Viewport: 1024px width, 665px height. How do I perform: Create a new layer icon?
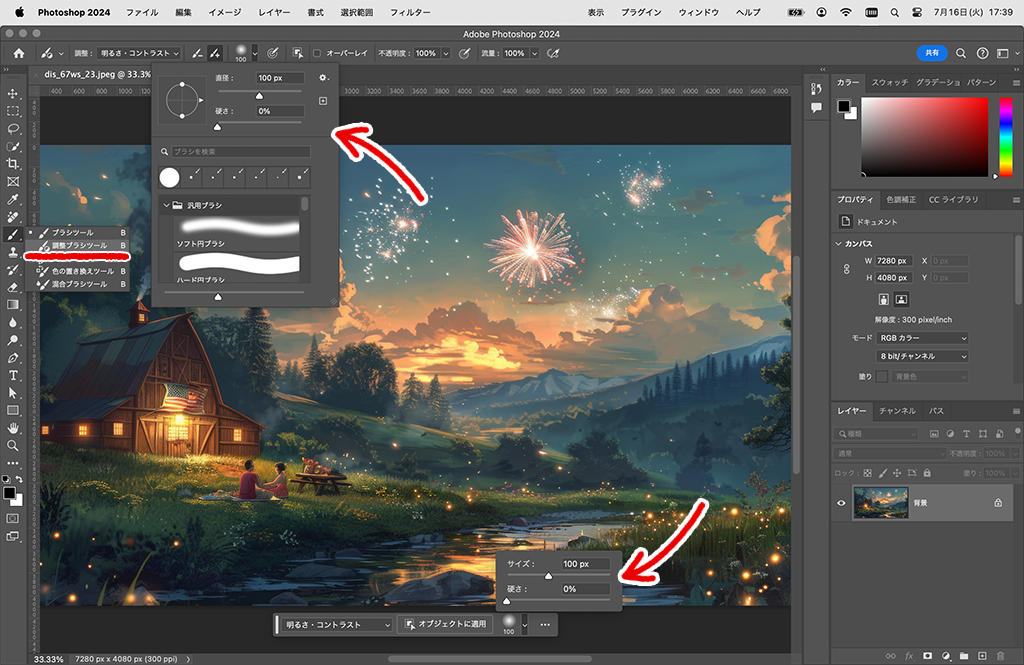coord(982,655)
